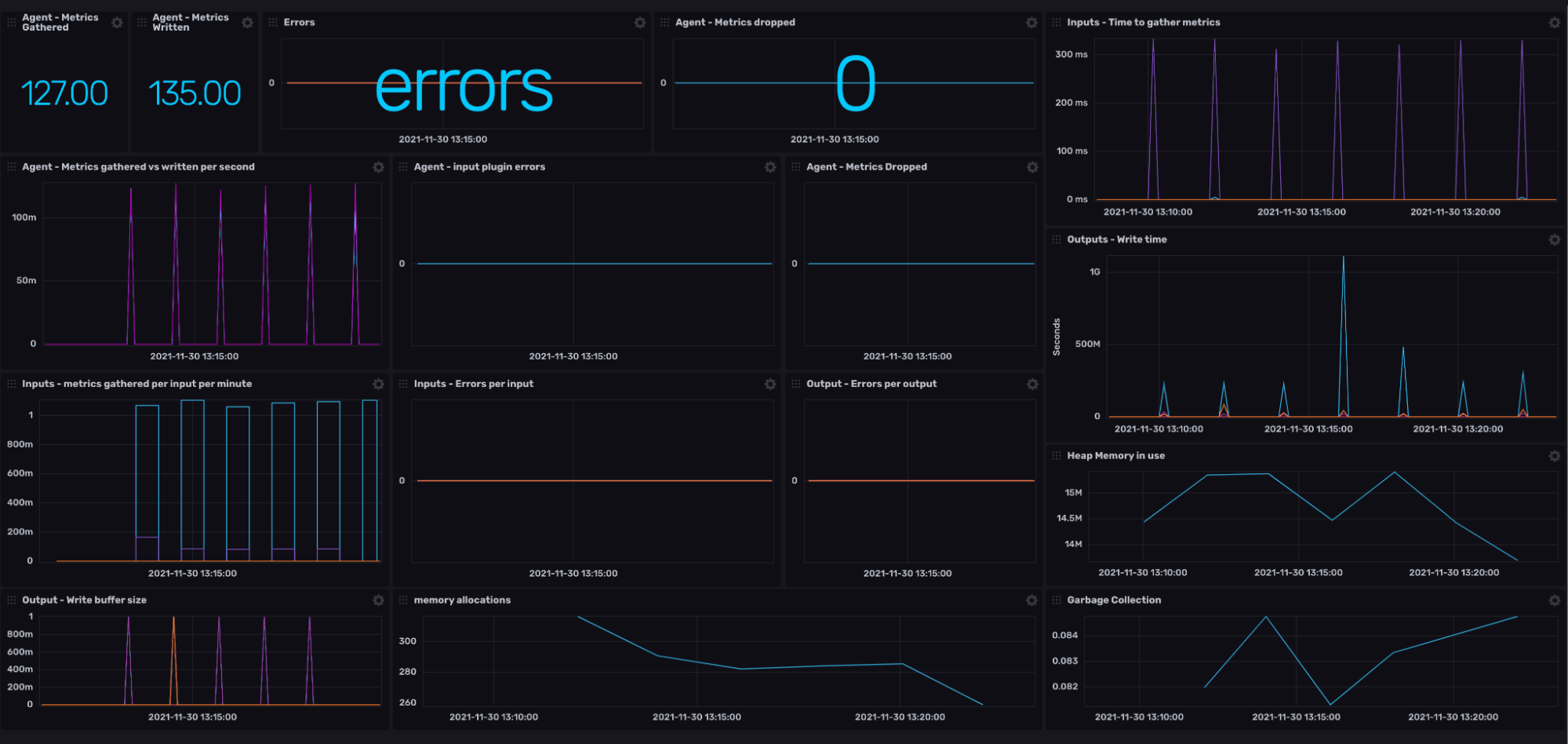Screen dimensions: 1568x744
Task: Open the Heap Memory in use panel menu
Action: (1116, 456)
